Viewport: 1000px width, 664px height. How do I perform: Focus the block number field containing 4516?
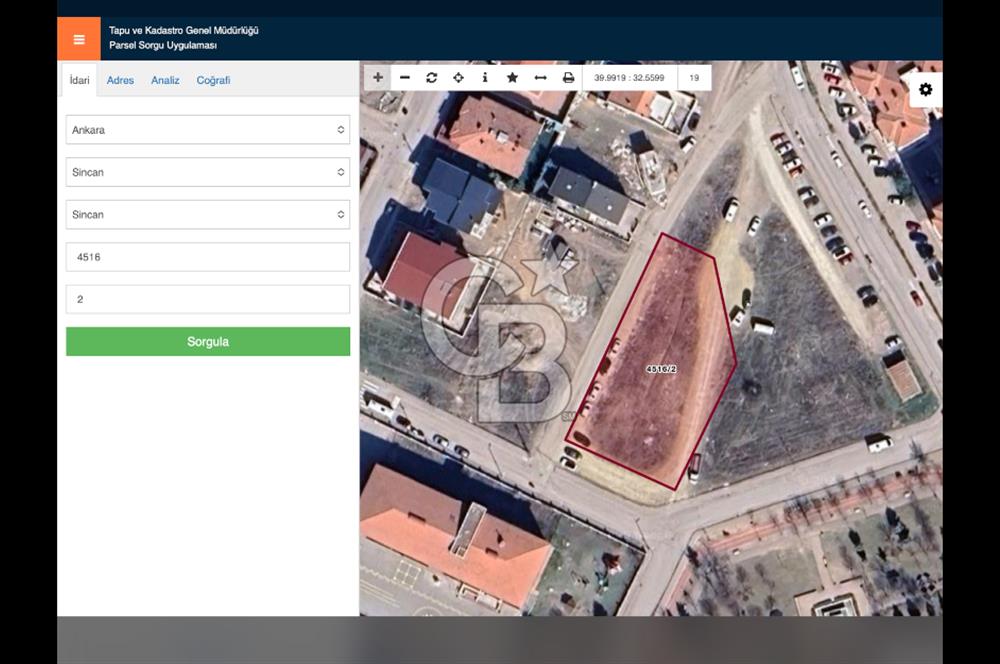coord(208,257)
